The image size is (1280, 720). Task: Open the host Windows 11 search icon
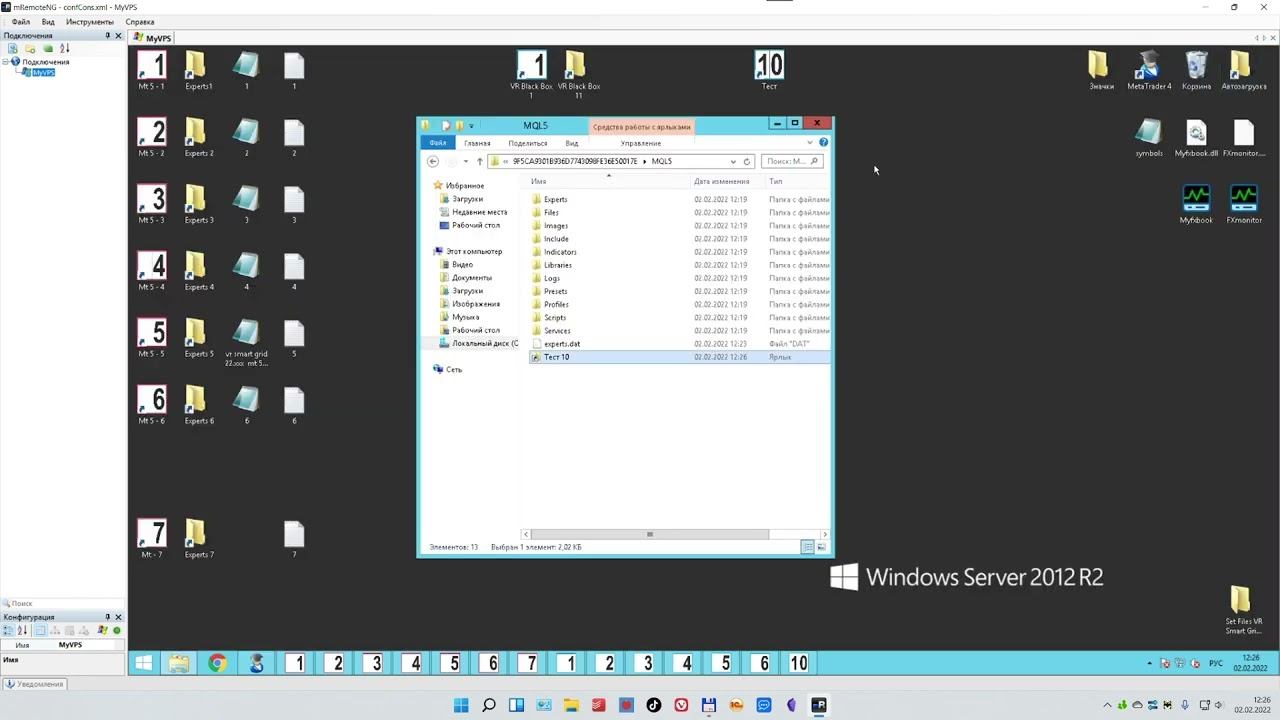[x=488, y=705]
